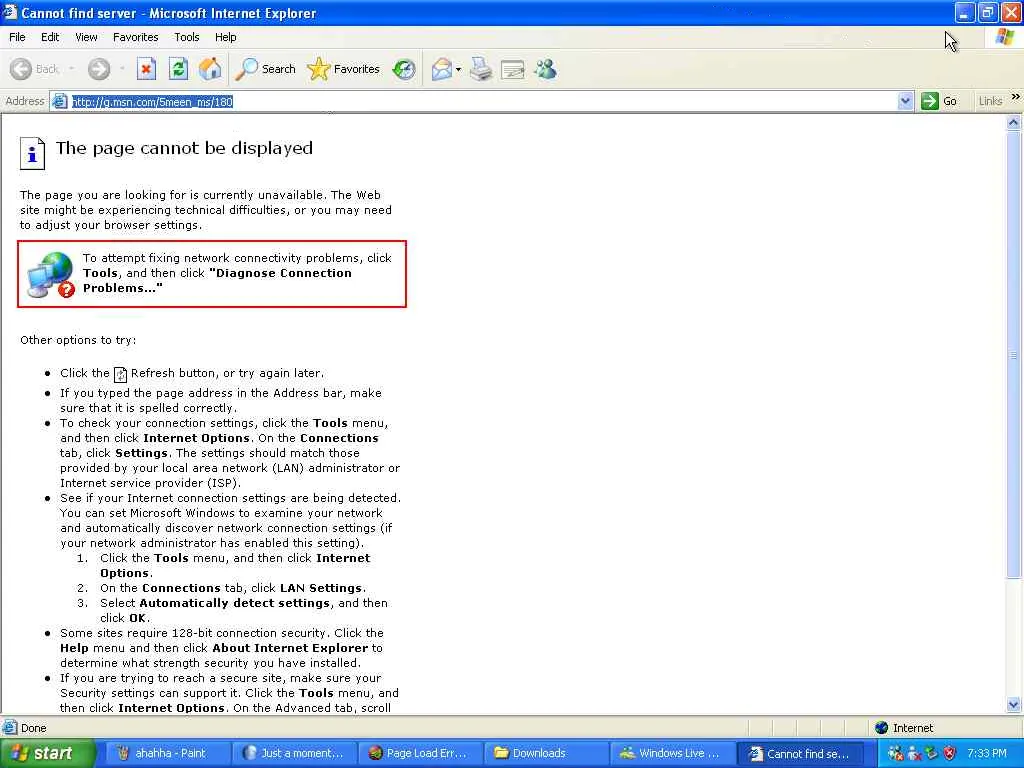This screenshot has height=768, width=1024.
Task: Click the Done status bar text
Action: click(x=33, y=728)
